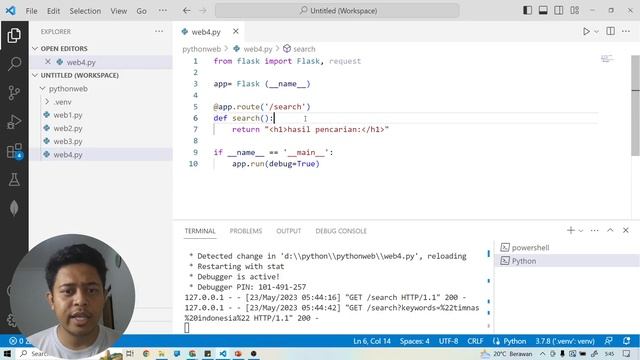Open the Search view in activity bar
This screenshot has width=640, height=360.
pos(14,64)
